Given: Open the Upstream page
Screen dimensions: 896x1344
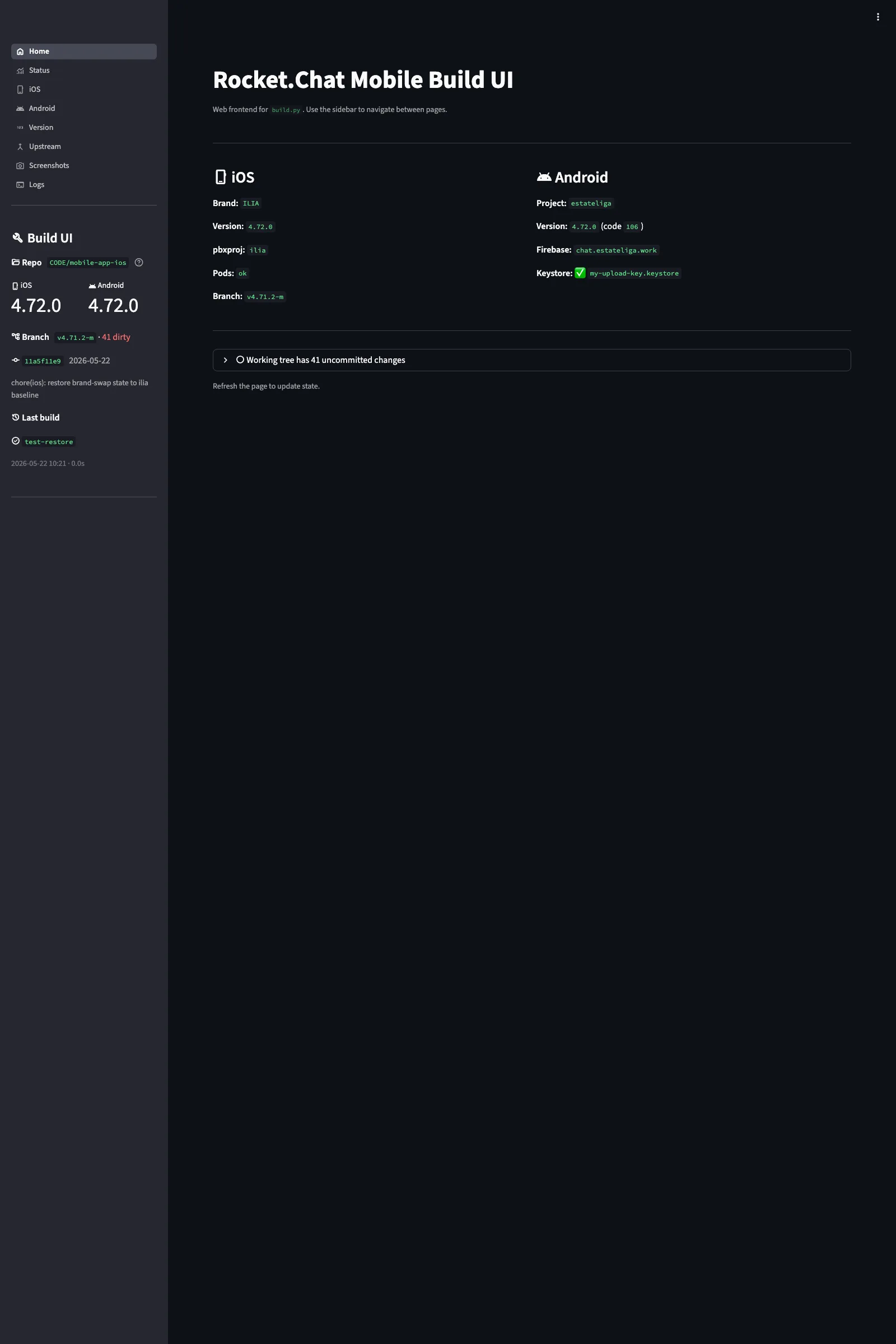Looking at the screenshot, I should click(83, 146).
